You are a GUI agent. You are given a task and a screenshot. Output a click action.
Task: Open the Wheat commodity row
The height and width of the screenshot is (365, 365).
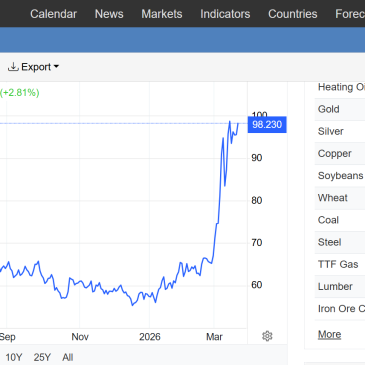click(x=340, y=198)
